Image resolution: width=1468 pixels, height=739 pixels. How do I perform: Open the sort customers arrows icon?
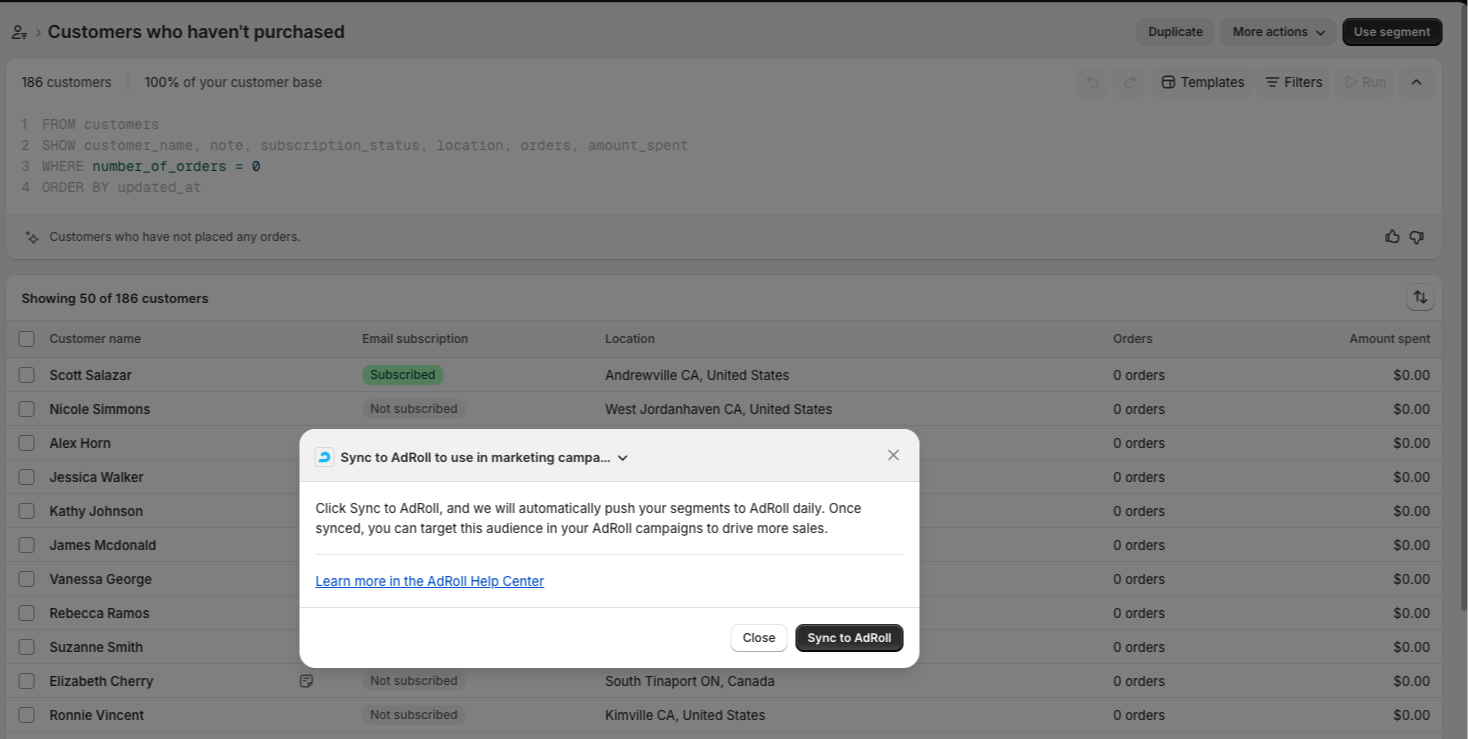pyautogui.click(x=1420, y=297)
